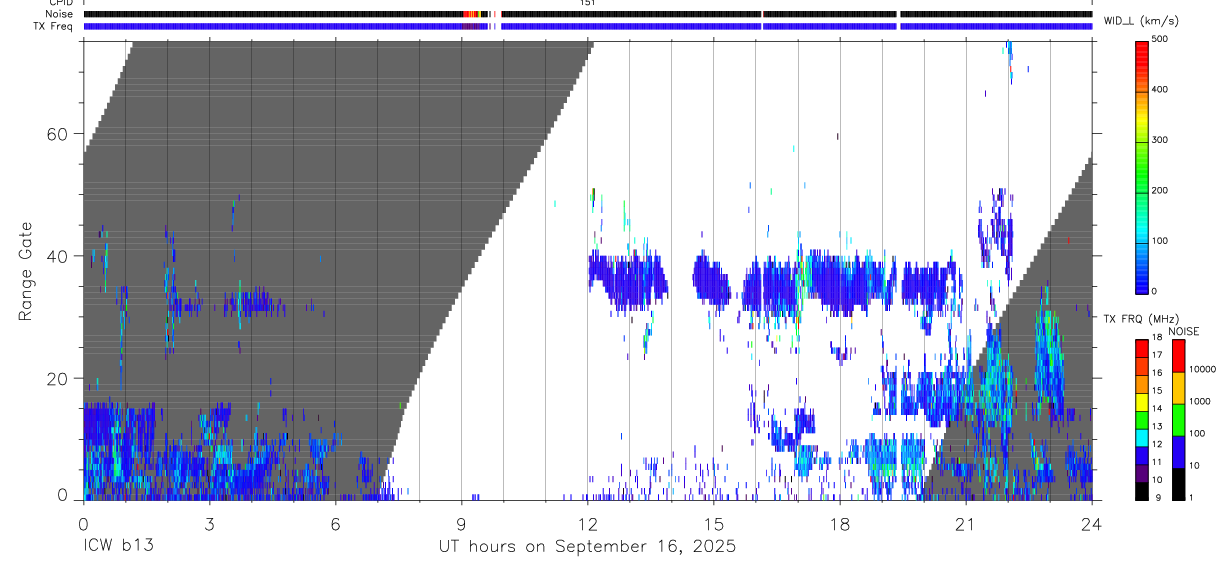Select the 1 label on NOISE legend
This screenshot has height=567, width=1228.
[x=1191, y=497]
